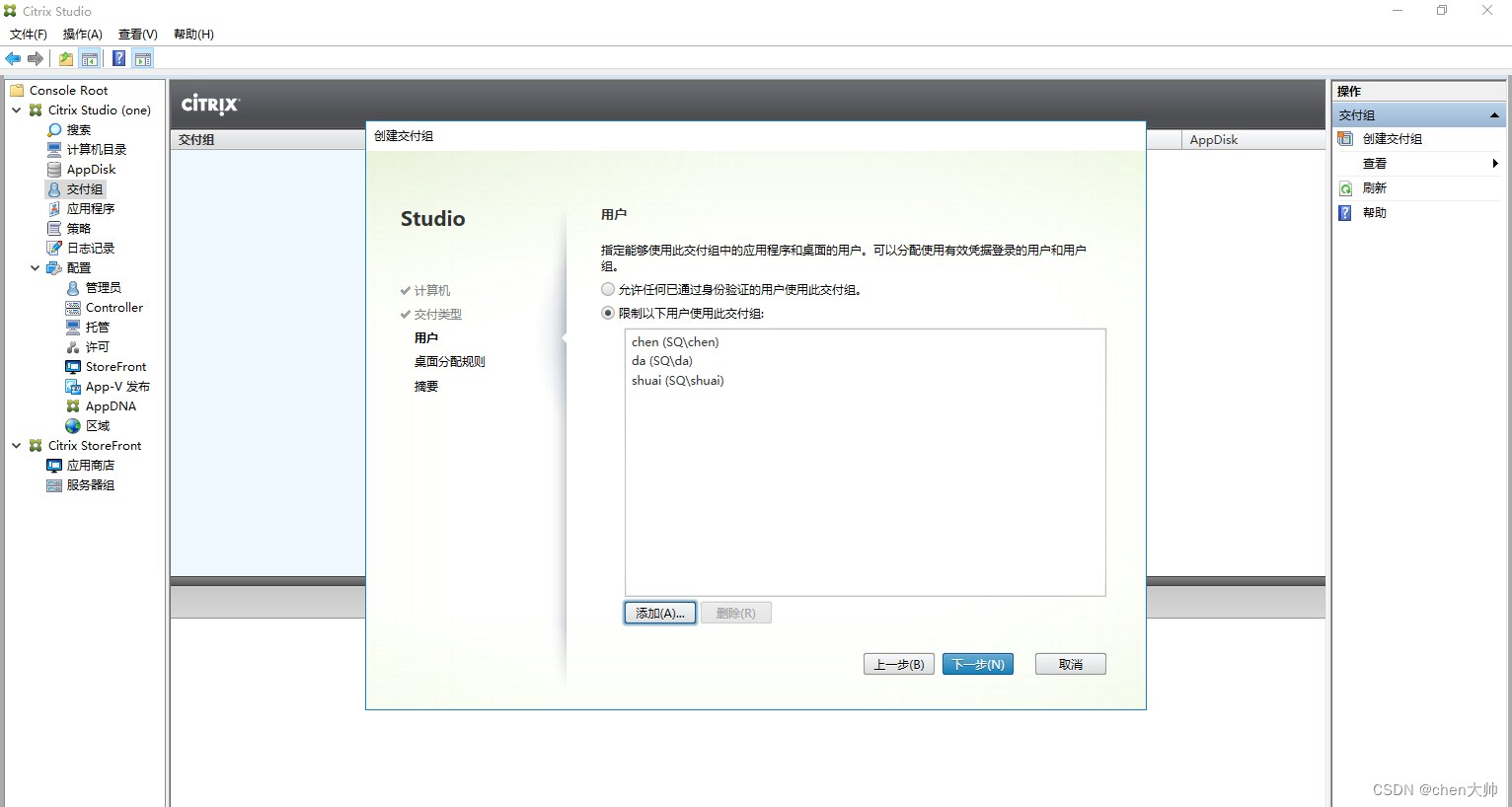Select Console Root tree item

click(68, 91)
